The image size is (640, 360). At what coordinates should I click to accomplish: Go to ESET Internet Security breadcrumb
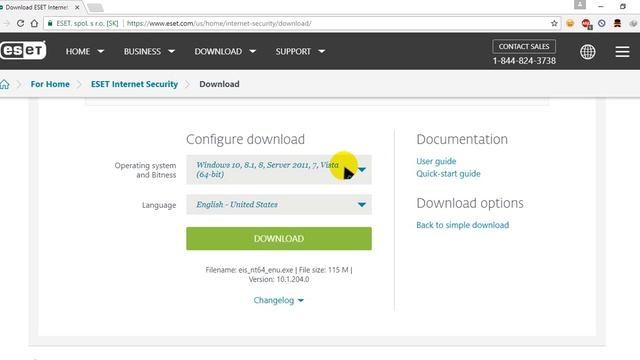point(134,84)
